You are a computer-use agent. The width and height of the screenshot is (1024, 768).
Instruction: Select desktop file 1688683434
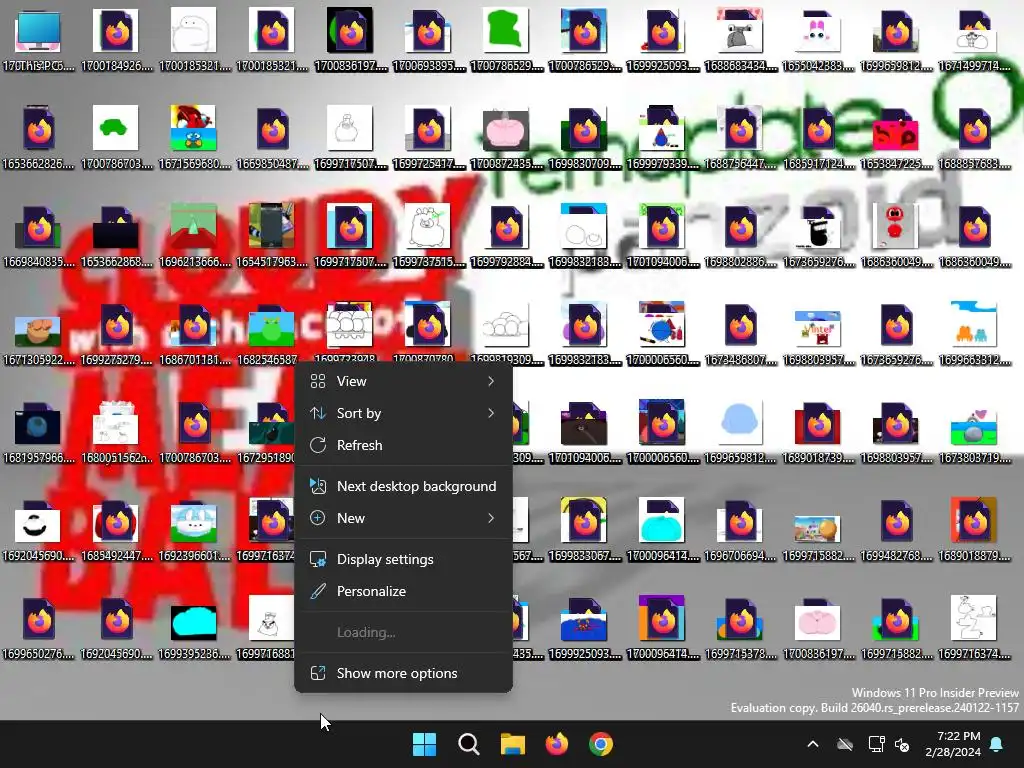741,40
